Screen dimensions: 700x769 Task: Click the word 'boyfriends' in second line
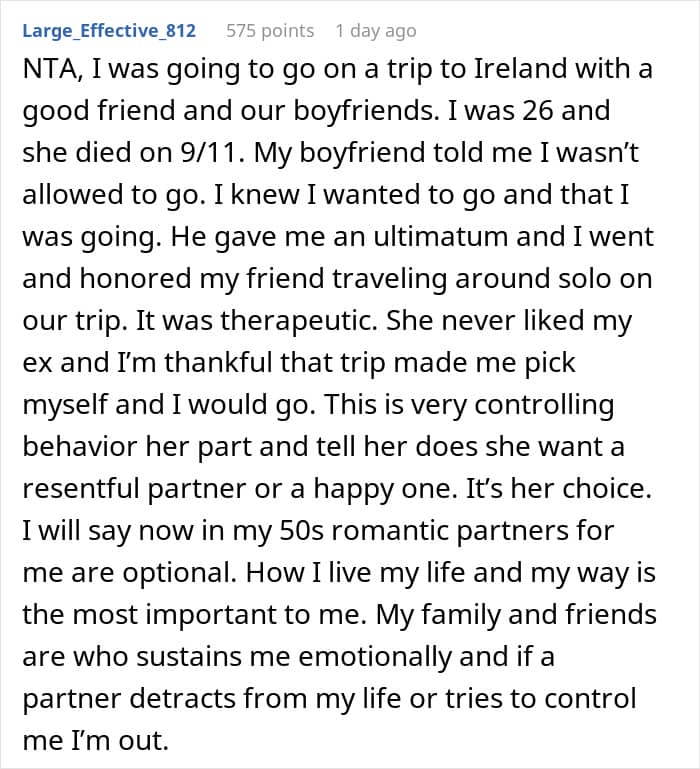[x=363, y=110]
